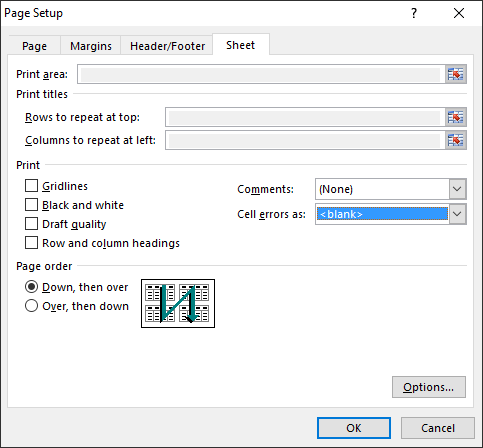Choose Over, then down page order
This screenshot has width=483, height=448.
click(x=31, y=306)
